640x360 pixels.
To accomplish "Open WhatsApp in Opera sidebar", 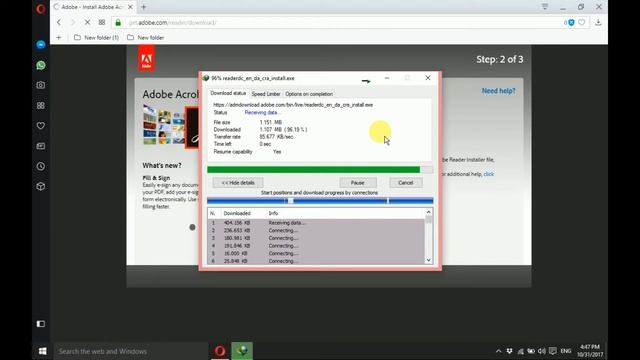I will 41,65.
